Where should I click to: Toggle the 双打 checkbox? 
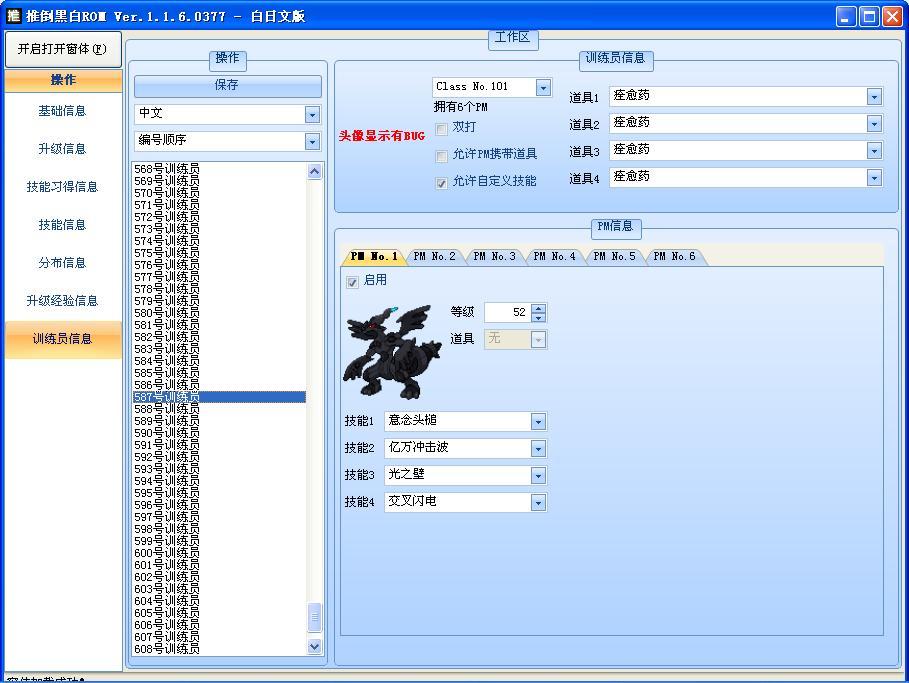pyautogui.click(x=441, y=129)
